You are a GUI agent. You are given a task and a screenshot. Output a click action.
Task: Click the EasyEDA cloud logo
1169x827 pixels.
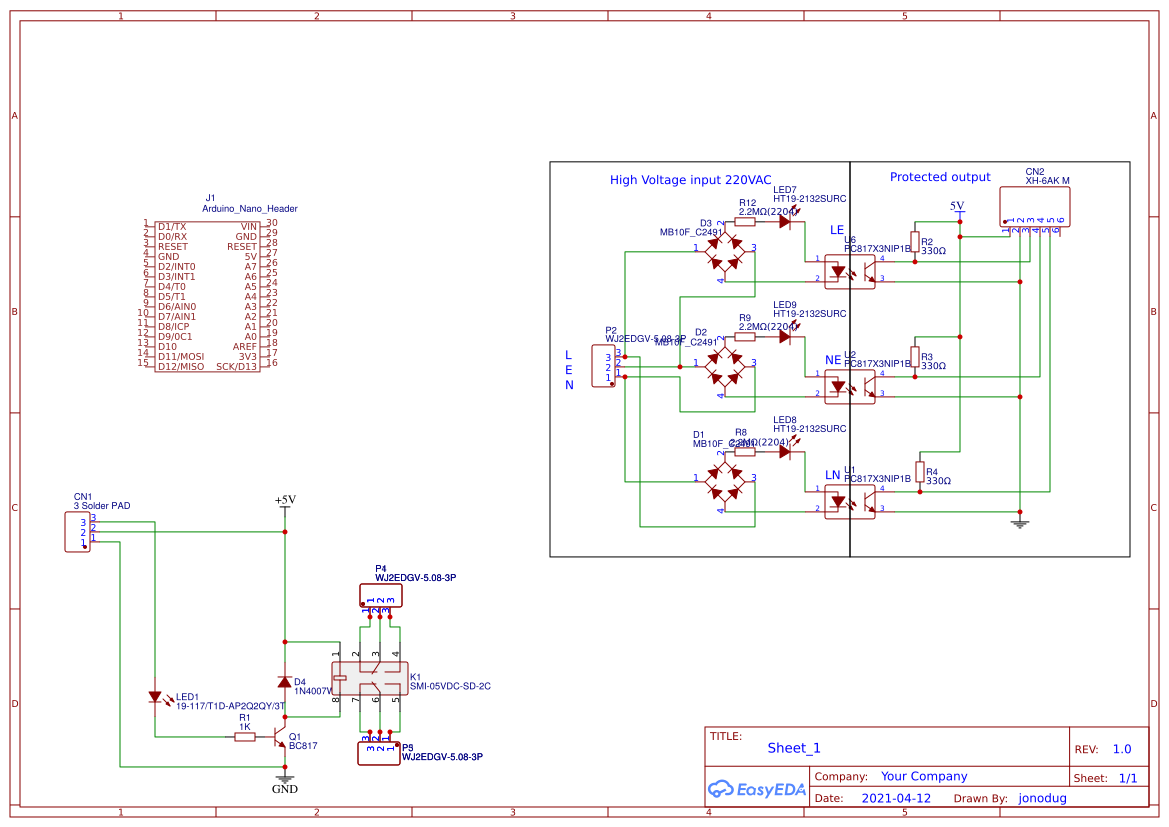point(722,789)
